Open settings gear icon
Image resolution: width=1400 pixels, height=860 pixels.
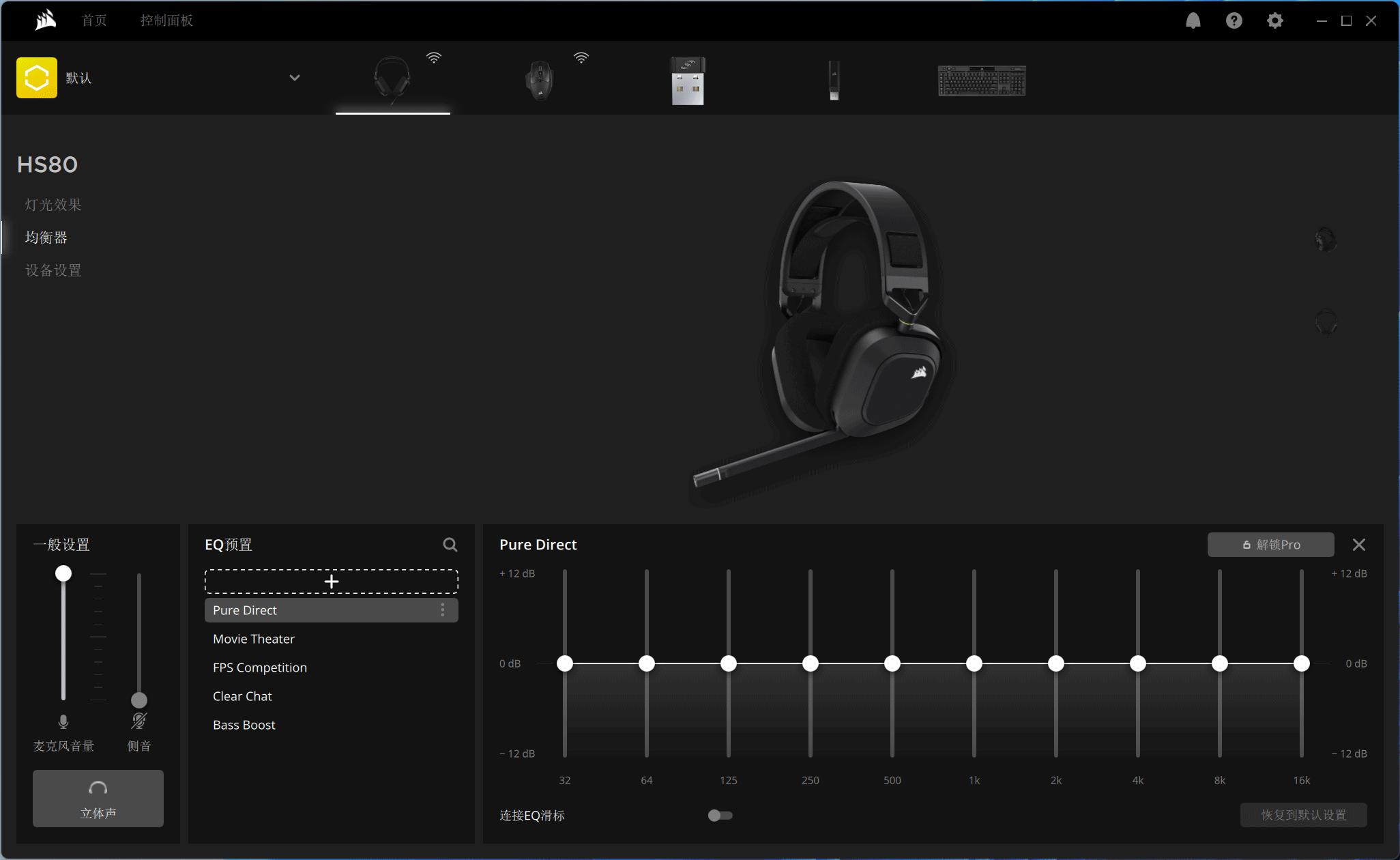coord(1274,20)
